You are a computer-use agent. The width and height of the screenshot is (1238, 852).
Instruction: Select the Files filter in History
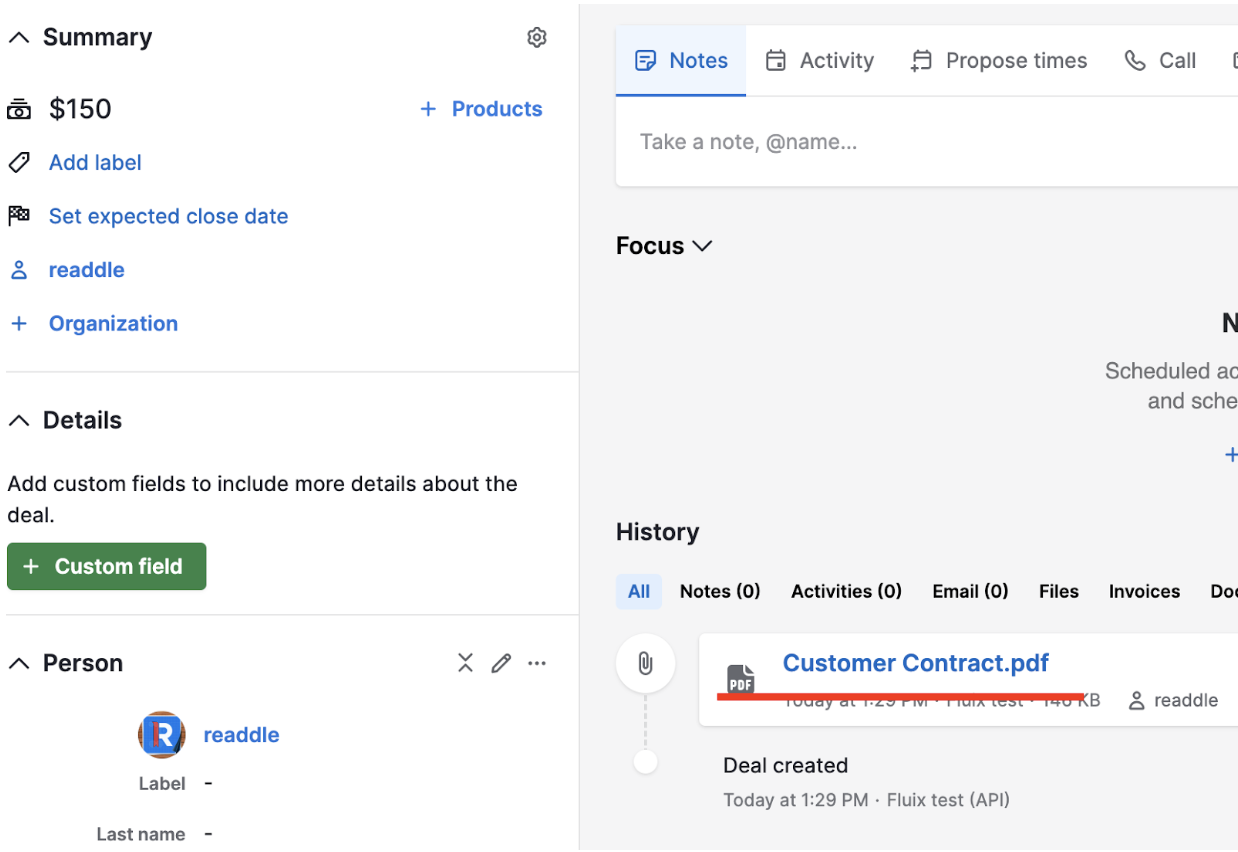pyautogui.click(x=1058, y=591)
